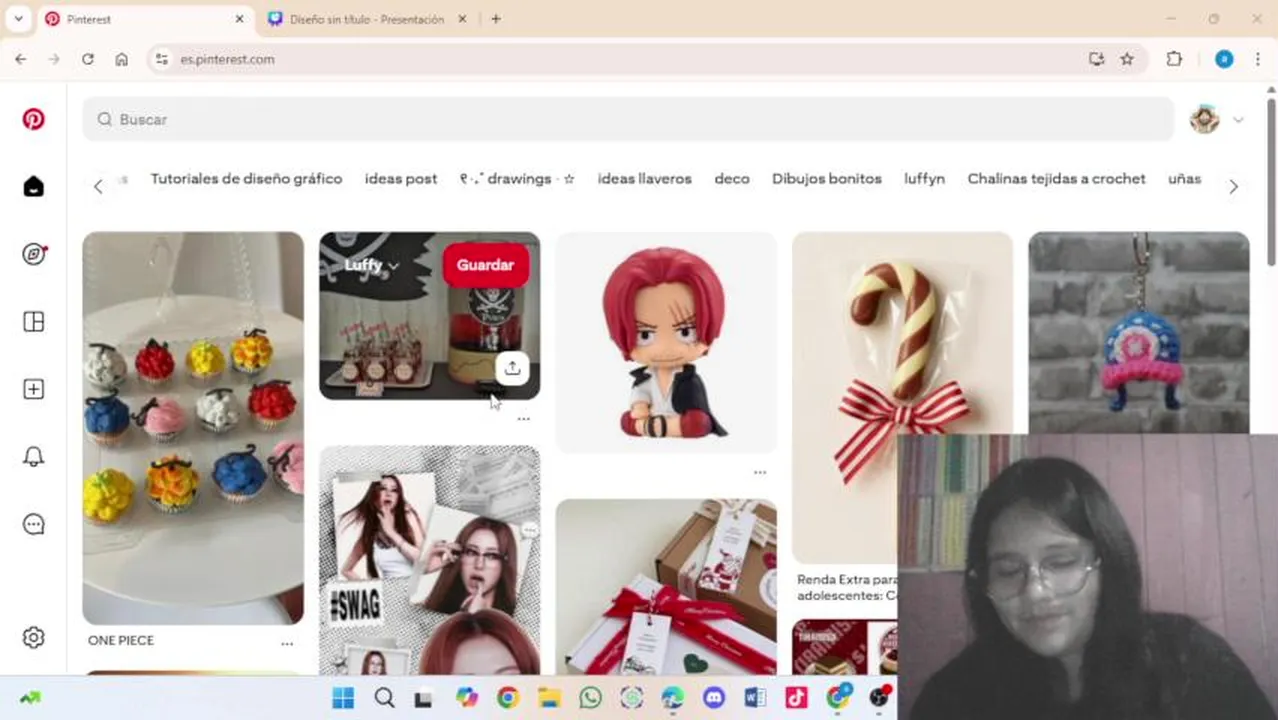Open the browser extensions puzzle icon
The width and height of the screenshot is (1278, 720).
1174,59
